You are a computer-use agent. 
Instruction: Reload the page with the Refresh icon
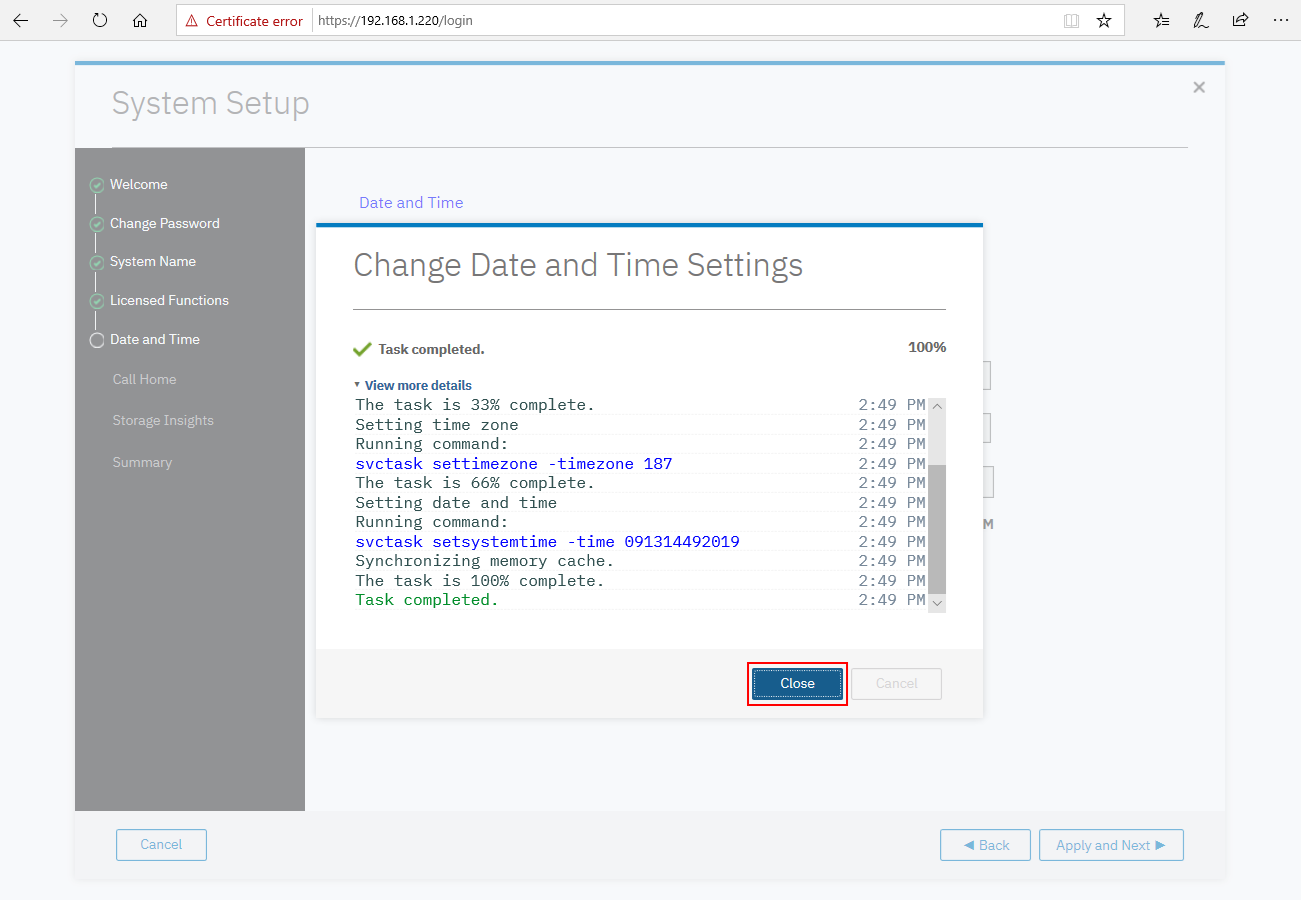[x=100, y=20]
